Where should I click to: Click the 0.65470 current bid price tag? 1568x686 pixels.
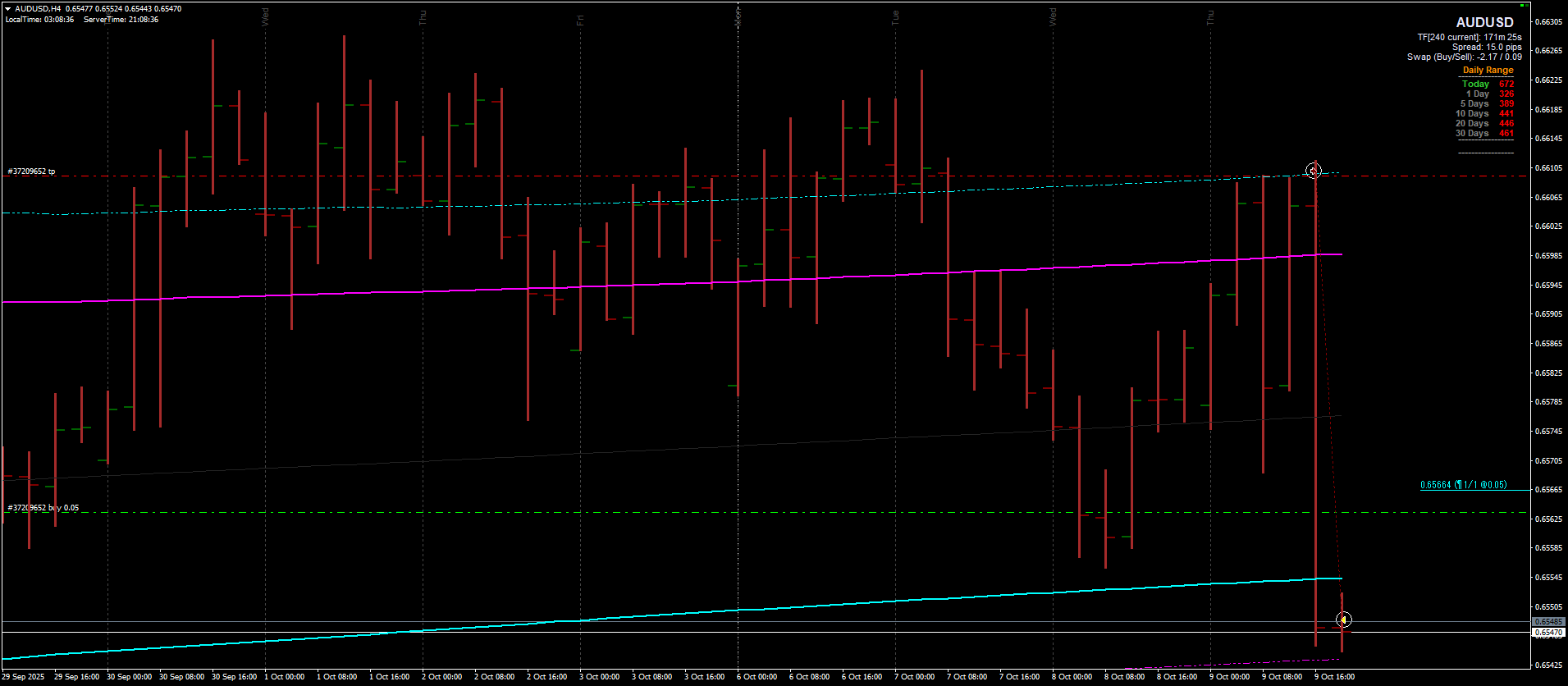(x=1548, y=633)
